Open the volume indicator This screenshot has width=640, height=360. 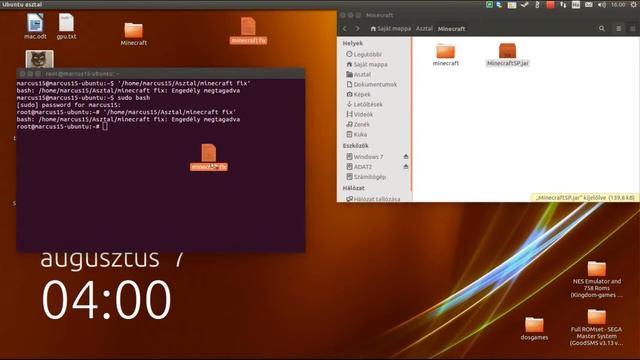[x=602, y=4]
